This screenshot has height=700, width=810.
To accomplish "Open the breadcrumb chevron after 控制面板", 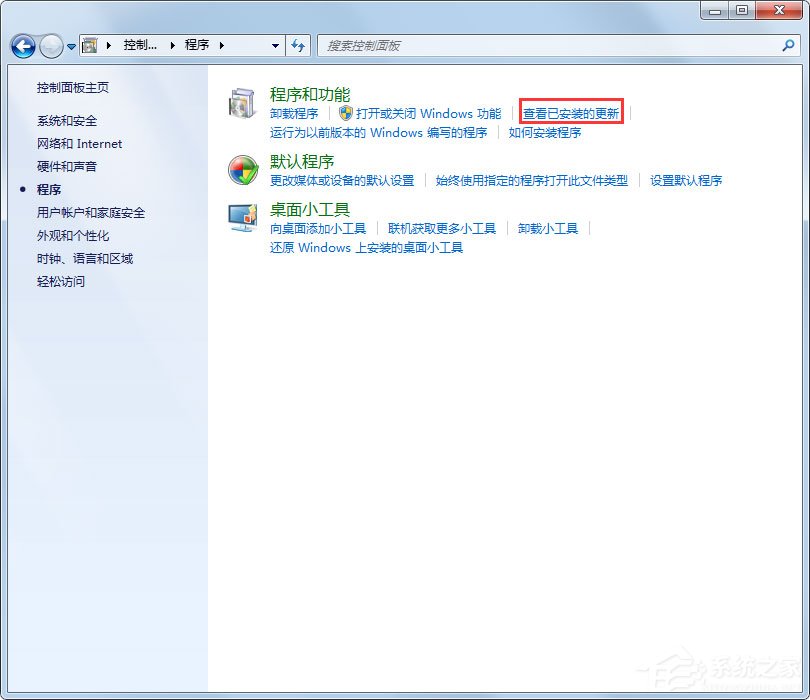I will tap(172, 46).
